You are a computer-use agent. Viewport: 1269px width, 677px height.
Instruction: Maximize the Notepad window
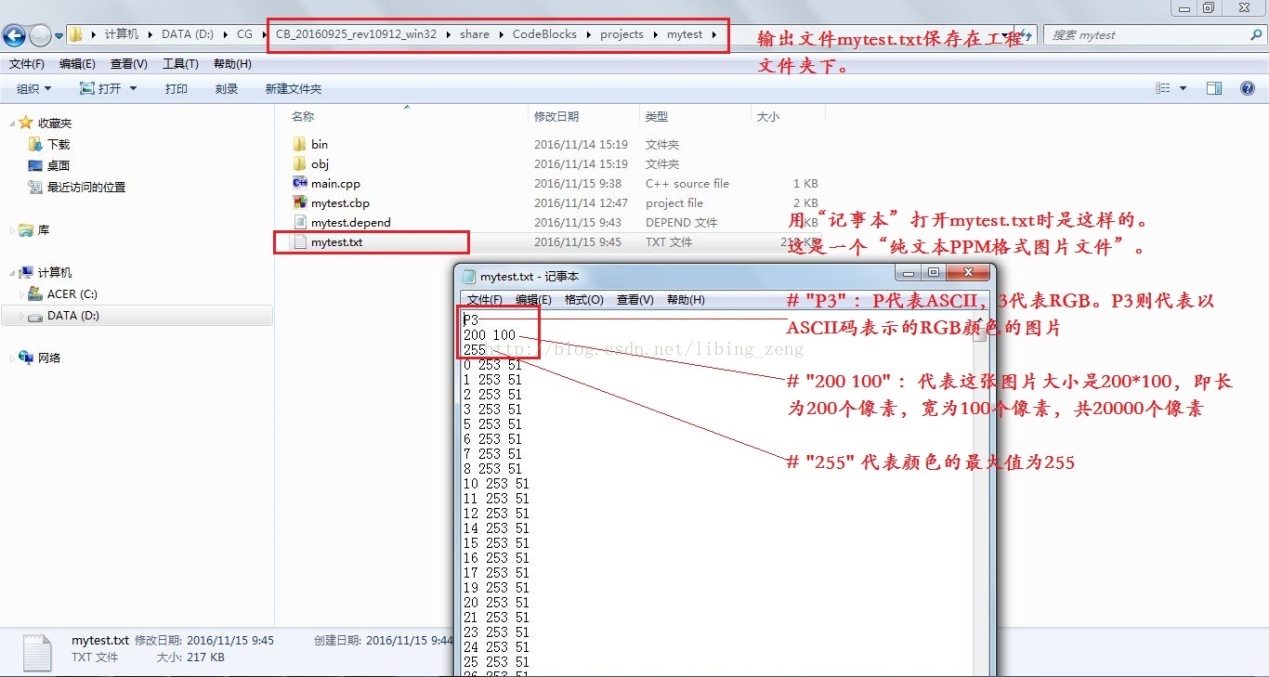click(933, 273)
